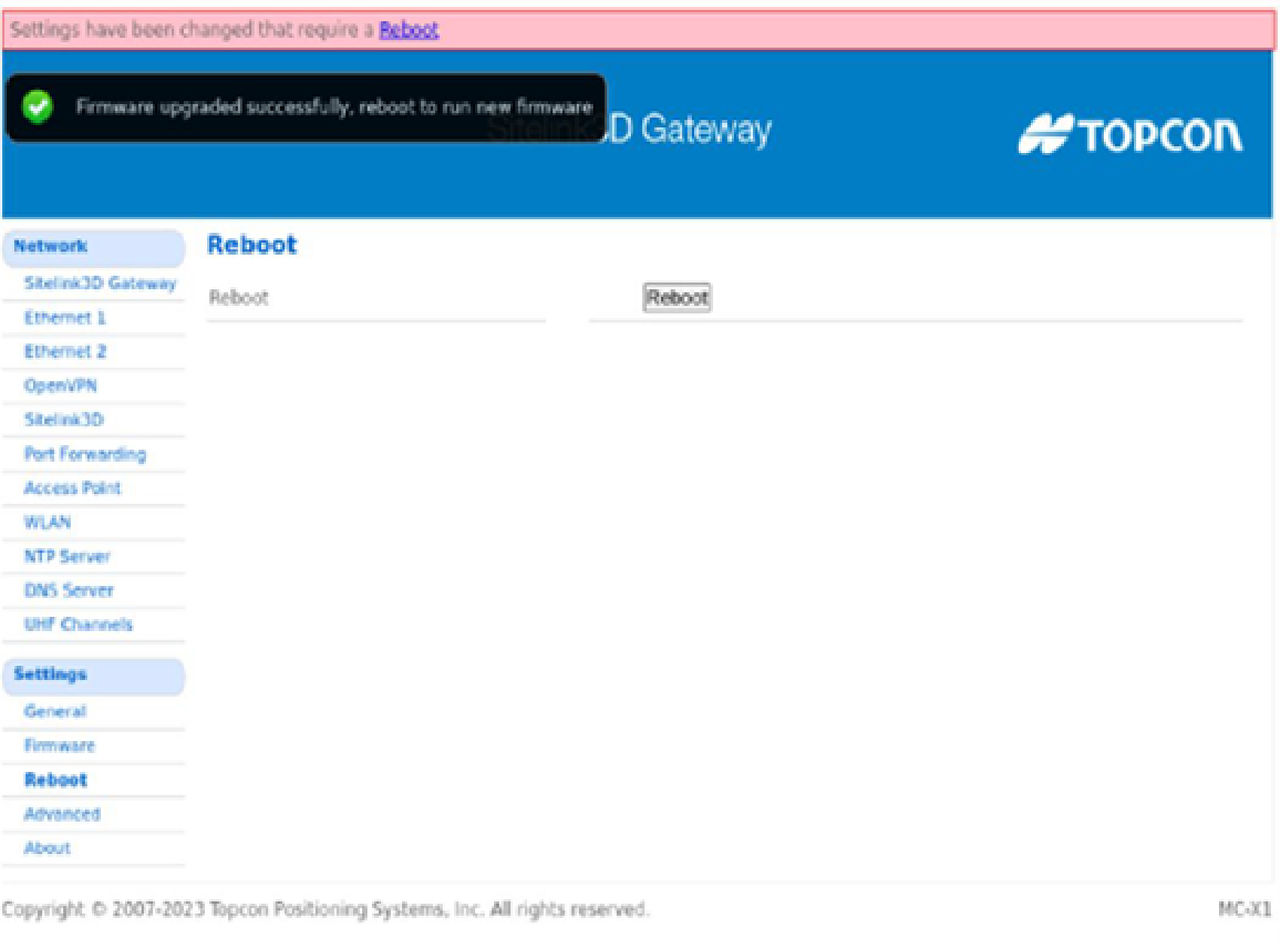This screenshot has height=949, width=1280.
Task: Click the Reboot link in pink banner
Action: coord(408,30)
